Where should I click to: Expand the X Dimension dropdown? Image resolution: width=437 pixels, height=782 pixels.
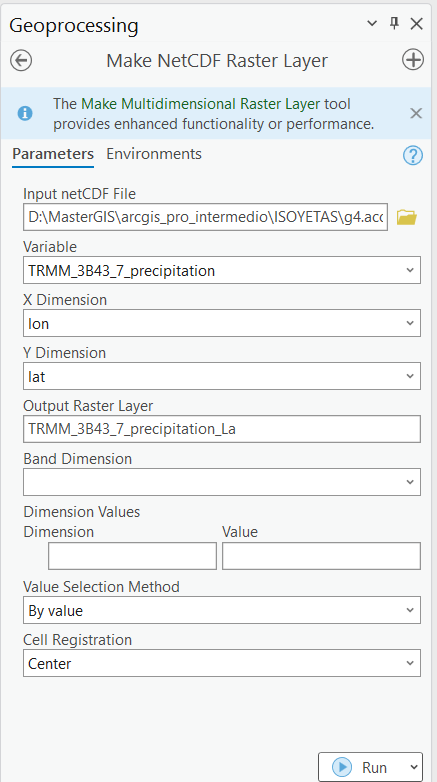coord(222,323)
